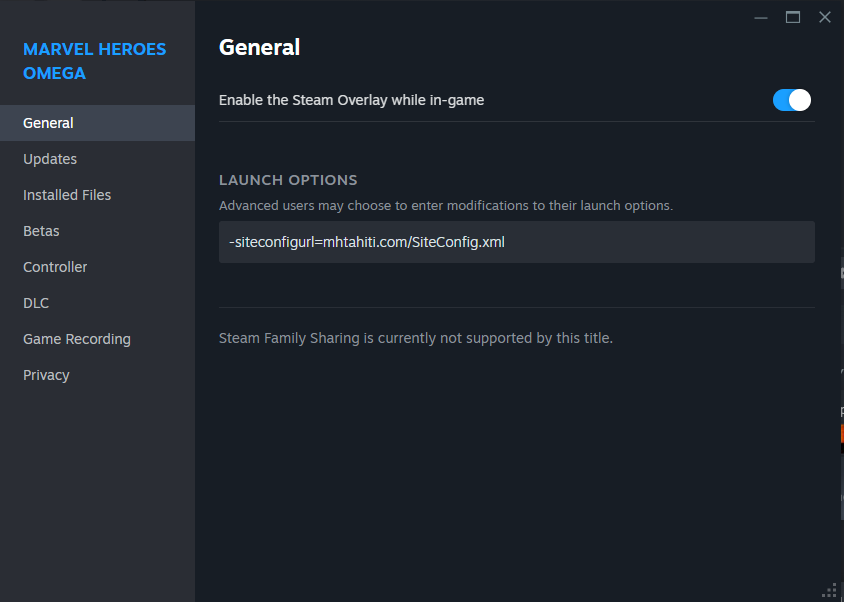The width and height of the screenshot is (844, 602).
Task: Maximize the properties window
Action: click(793, 17)
